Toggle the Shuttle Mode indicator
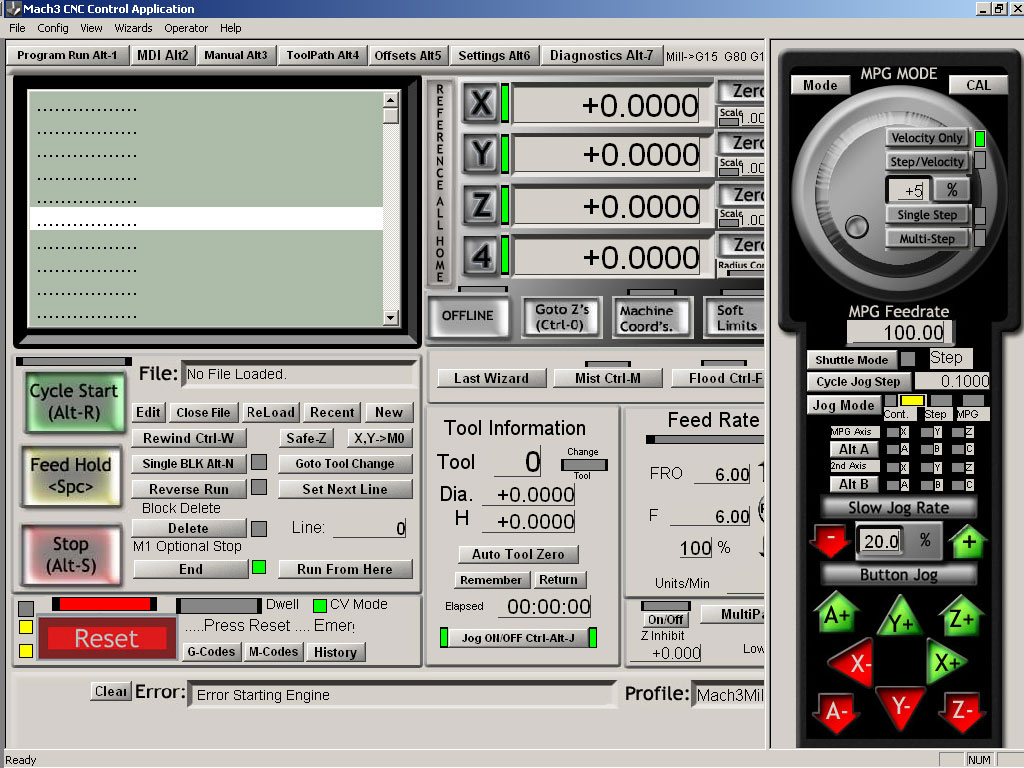Screen dimensions: 1024x768 pos(908,359)
